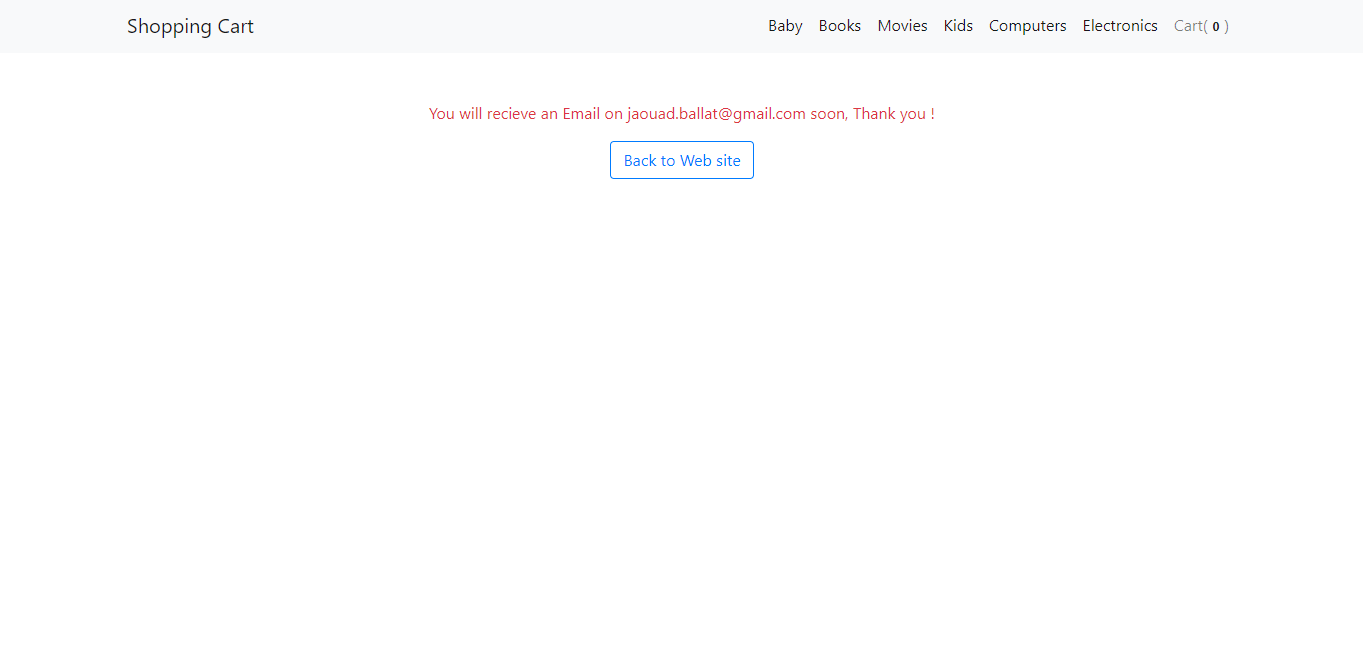The image size is (1363, 671).
Task: Visit the Kids products page
Action: tap(958, 26)
